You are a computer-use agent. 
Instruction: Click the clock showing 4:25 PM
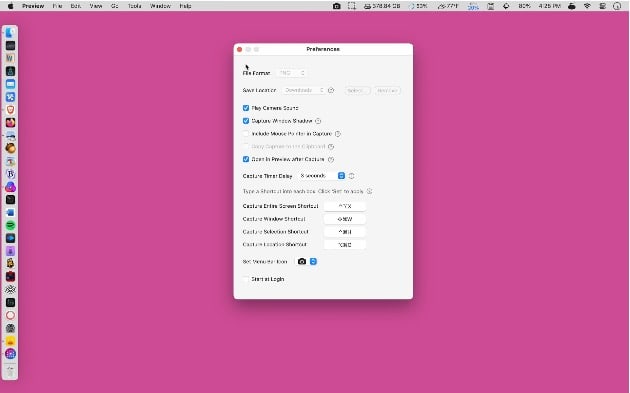pos(549,6)
